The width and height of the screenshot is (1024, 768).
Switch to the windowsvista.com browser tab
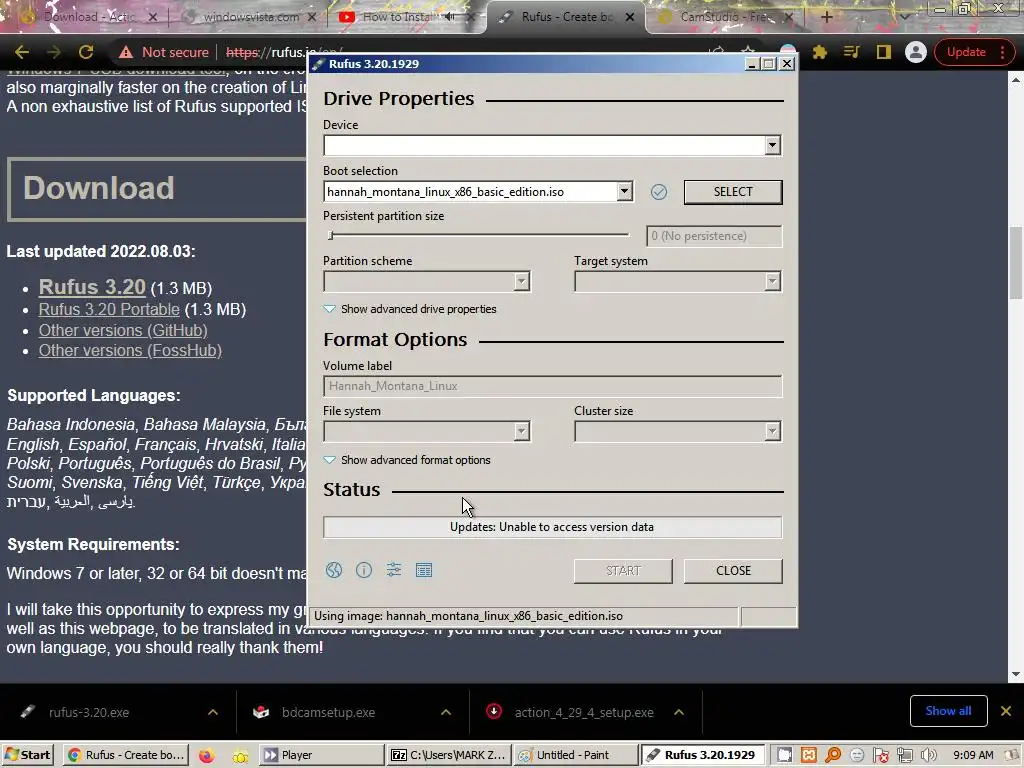[x=251, y=17]
